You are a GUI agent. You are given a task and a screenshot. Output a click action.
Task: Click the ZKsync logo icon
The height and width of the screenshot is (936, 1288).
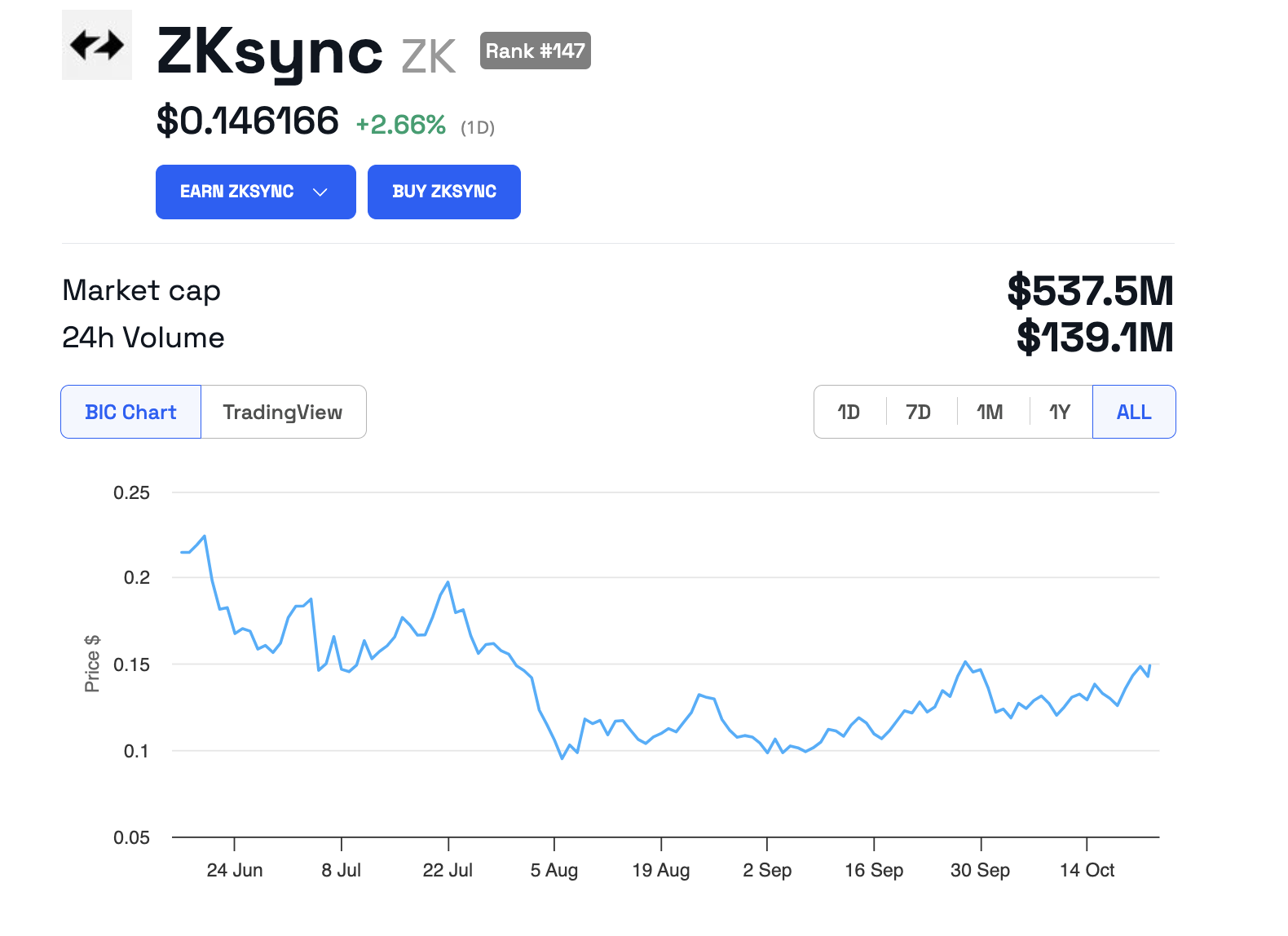pos(97,45)
